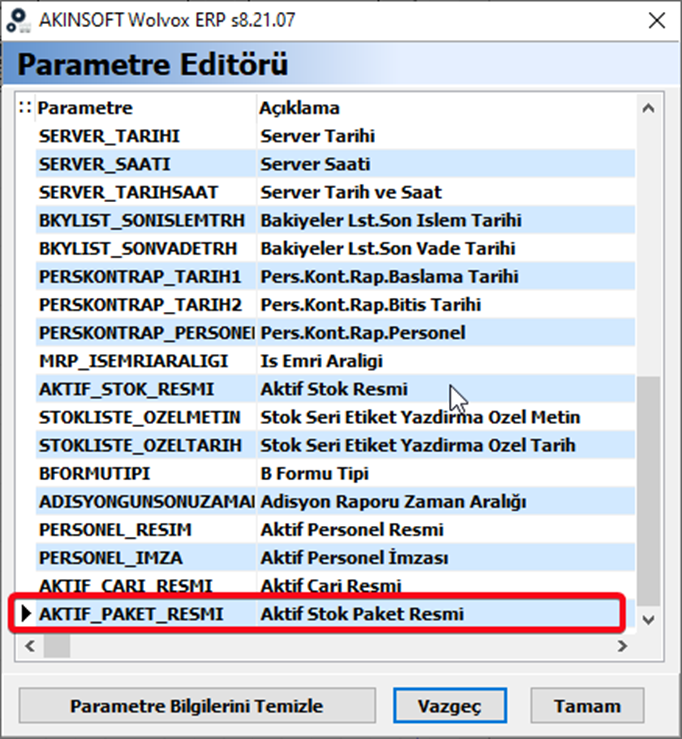Click the 'Aktif Stok Paket Resmi' description
Viewport: 682px width, 739px height.
(362, 614)
